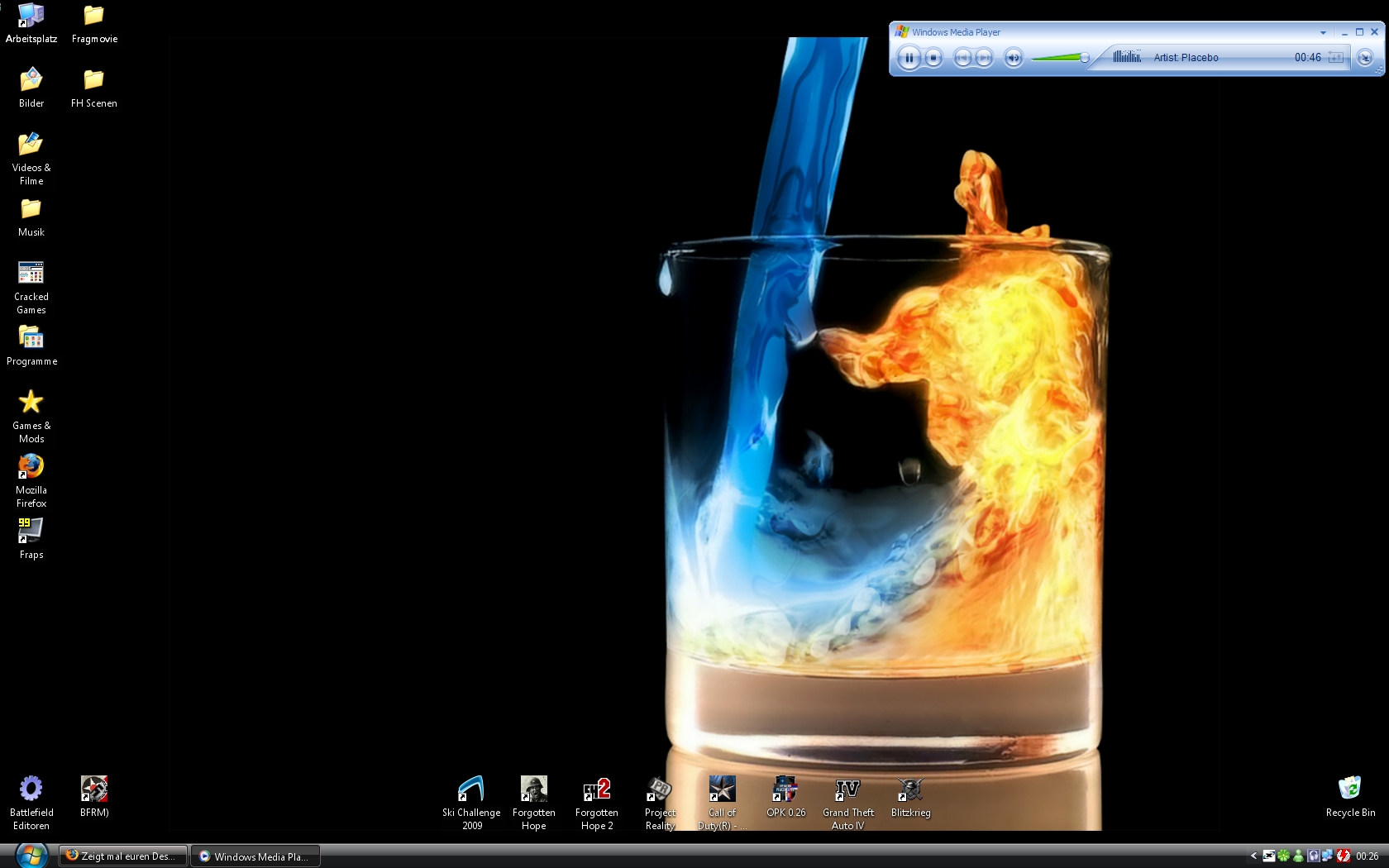Click the ICQ flower tray icon
This screenshot has height=868, width=1389.
point(1283,856)
